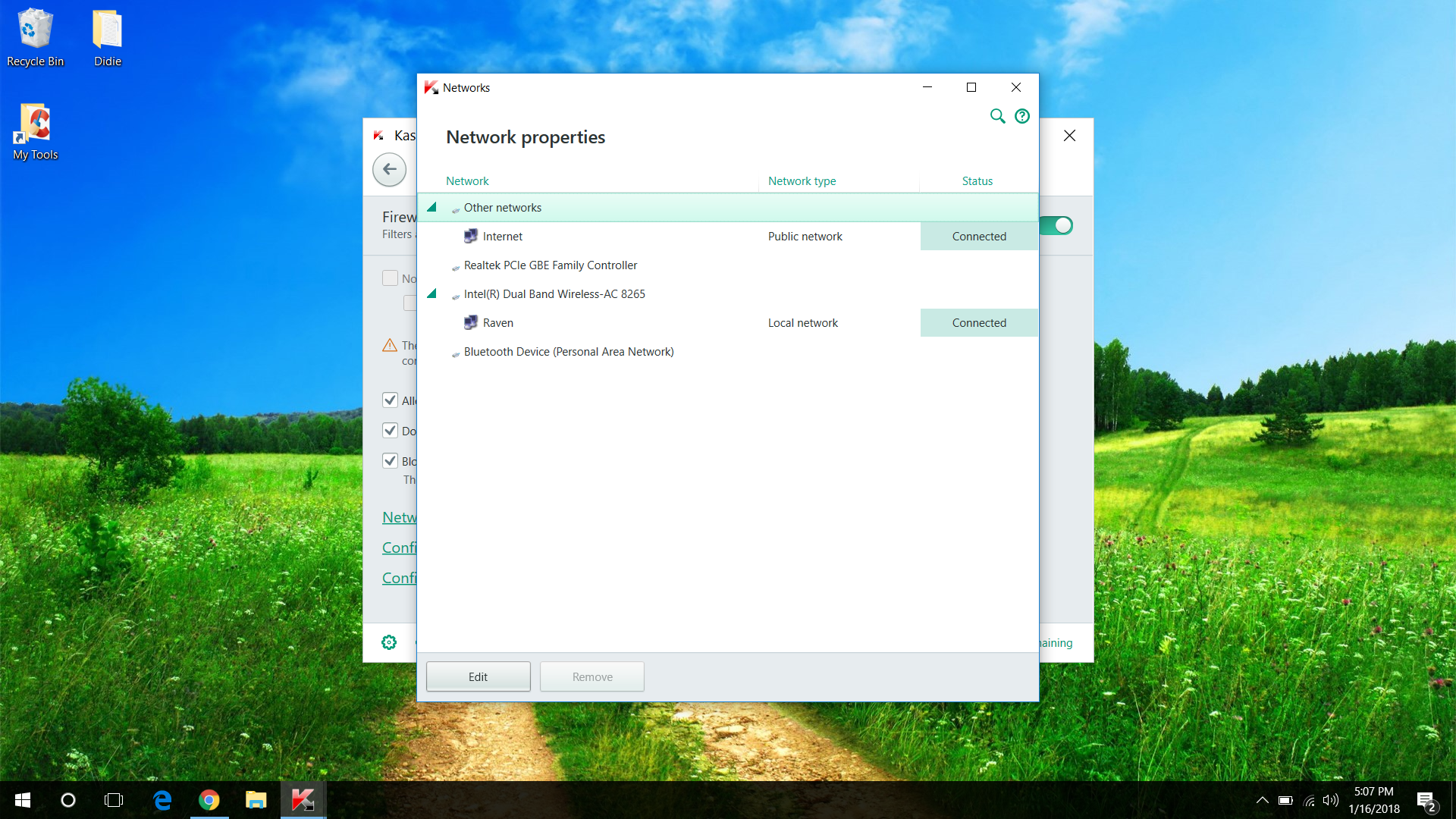
Task: Open the Kaspersky settings gear icon
Action: pos(389,642)
